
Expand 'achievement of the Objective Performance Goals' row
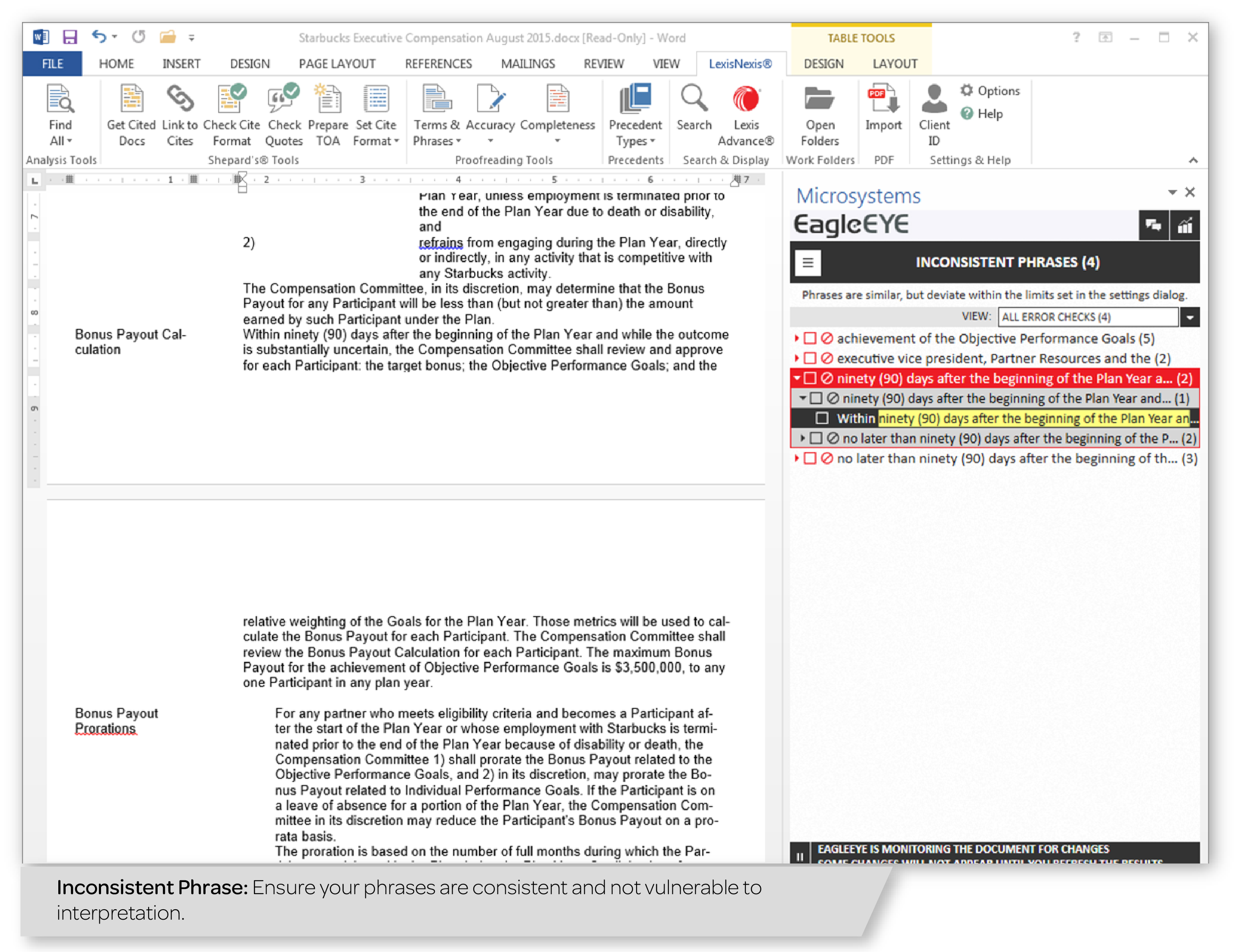[x=797, y=338]
